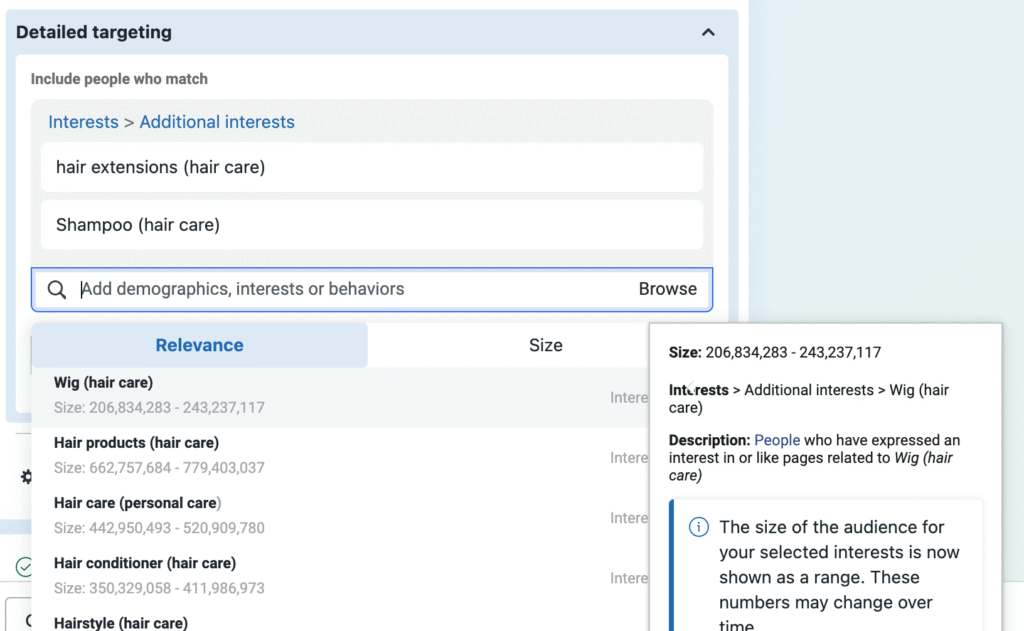1024x631 pixels.
Task: Switch to the Size tab
Action: [x=545, y=345]
